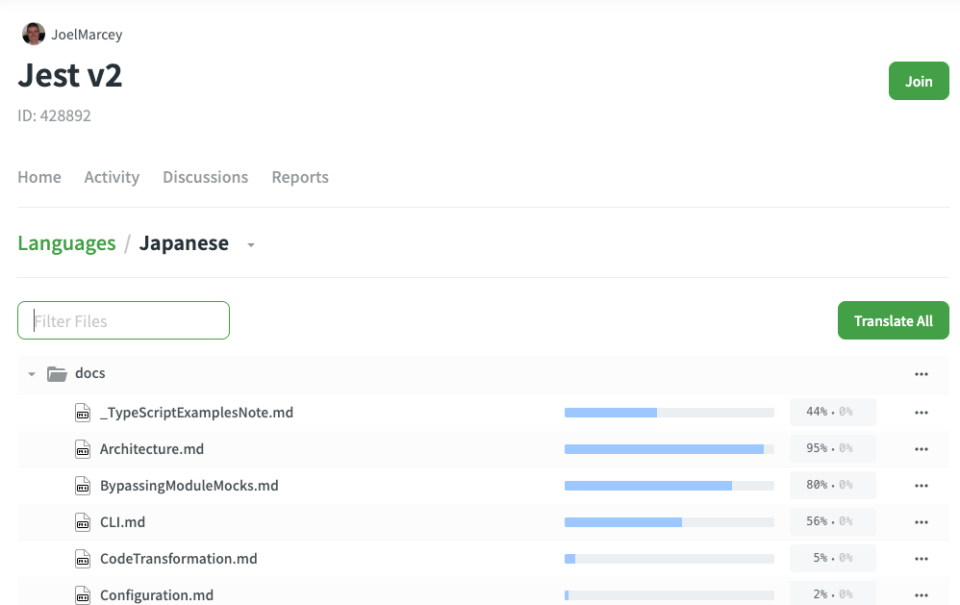960x605 pixels.
Task: Click the docs folder name
Action: 90,373
